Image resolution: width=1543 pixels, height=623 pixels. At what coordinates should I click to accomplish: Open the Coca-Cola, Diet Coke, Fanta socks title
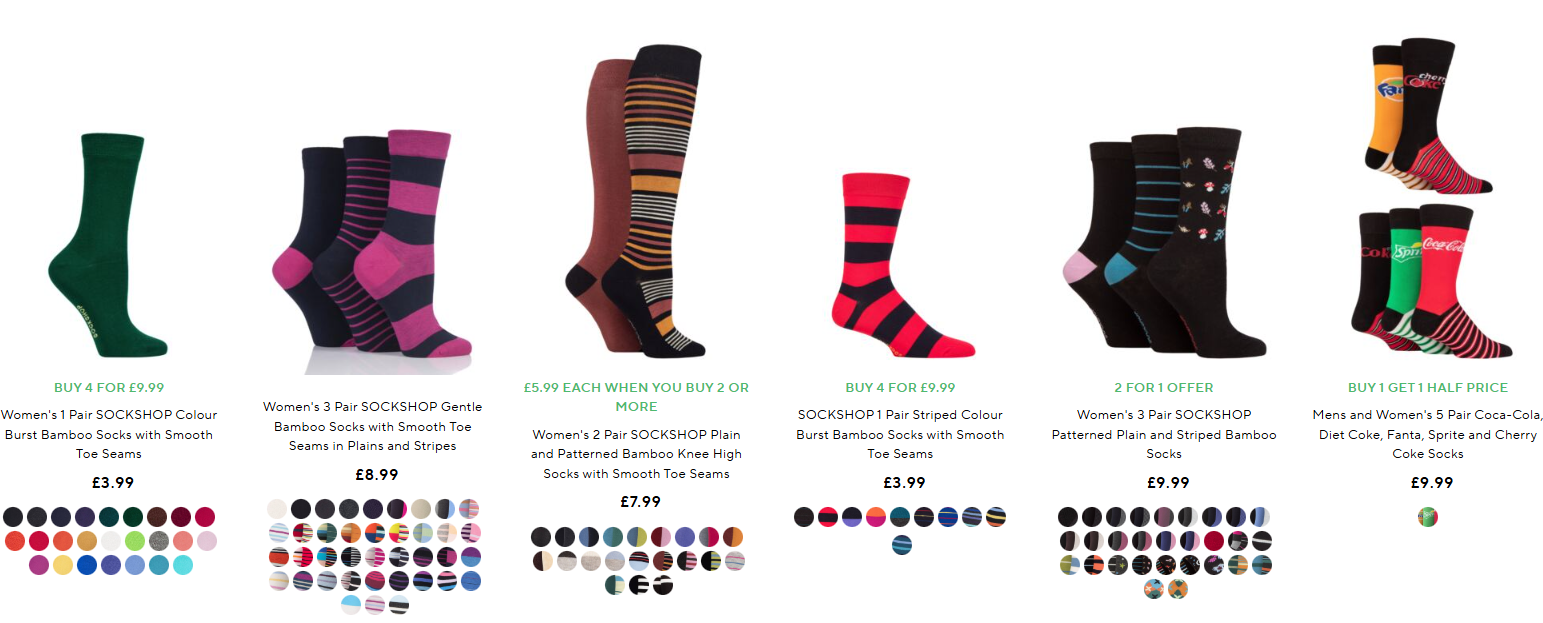pos(1428,434)
